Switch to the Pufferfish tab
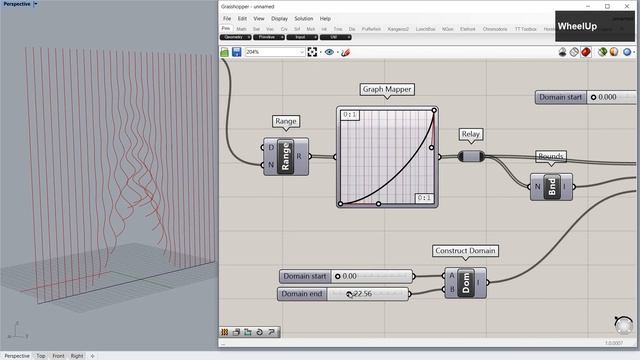The width and height of the screenshot is (640, 360). coord(371,29)
